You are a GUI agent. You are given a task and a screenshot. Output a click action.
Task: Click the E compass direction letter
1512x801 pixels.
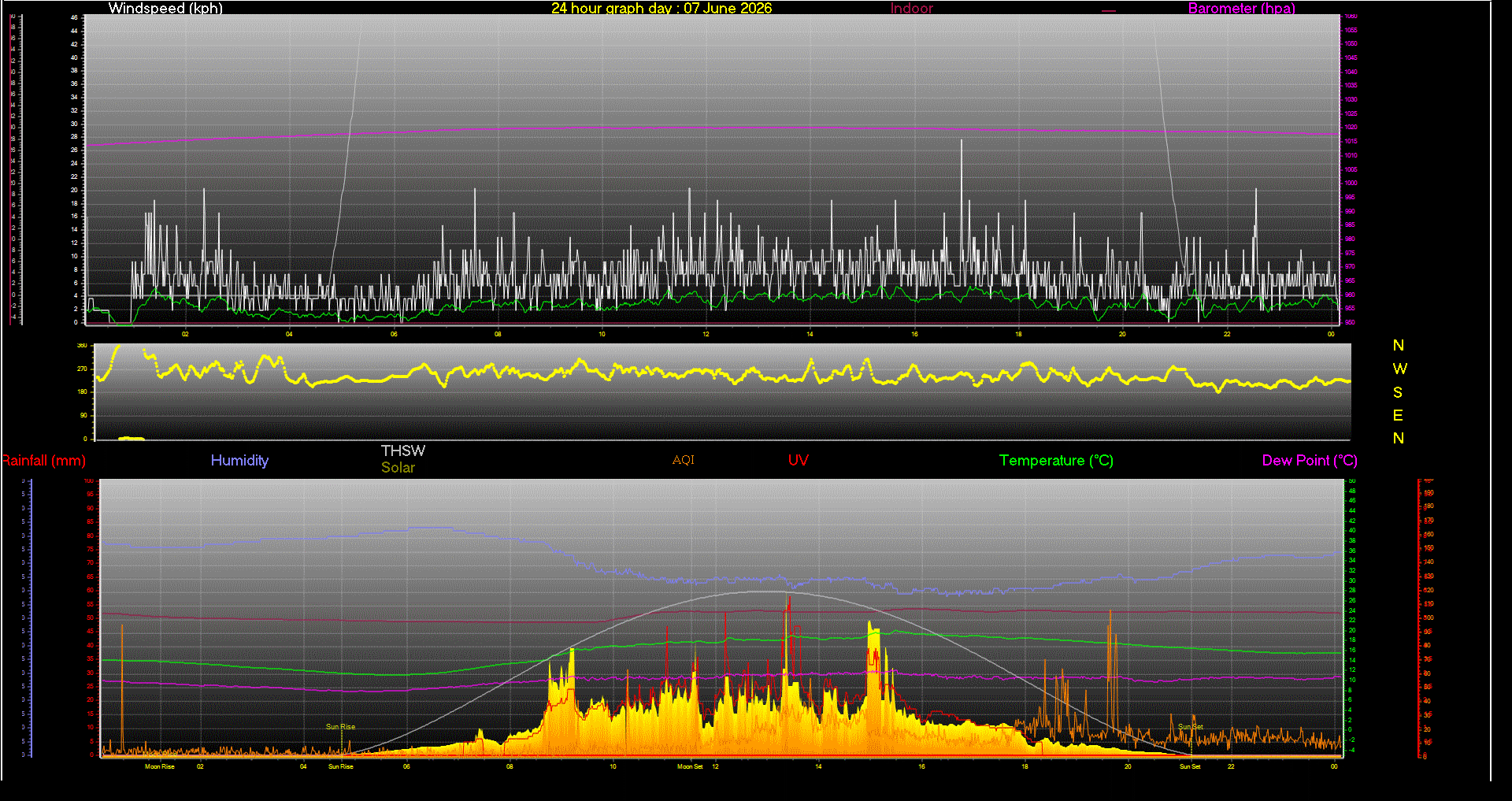pyautogui.click(x=1398, y=415)
